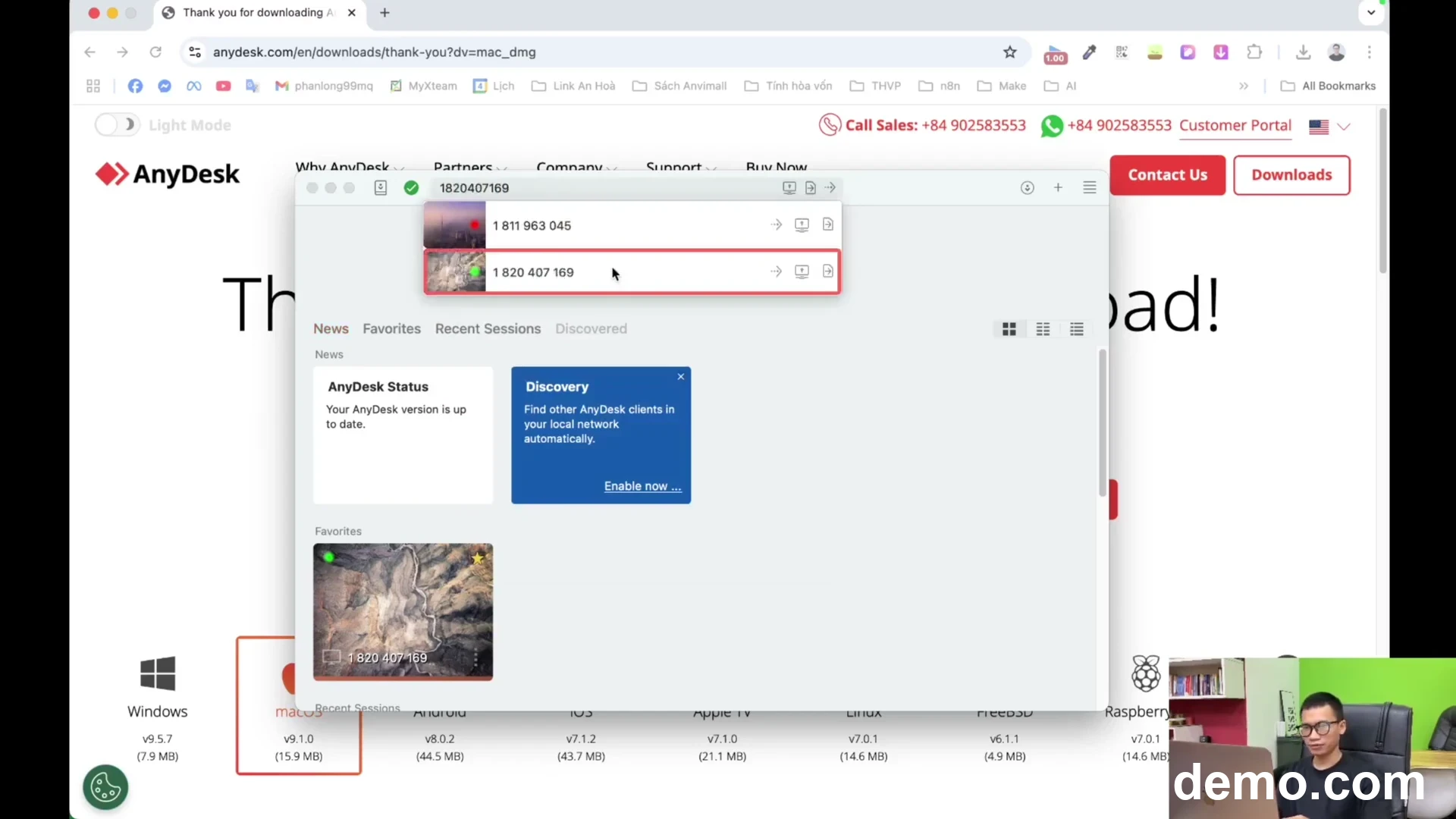This screenshot has width=1456, height=819.
Task: Open the Lịch calendar bookmark
Action: [494, 86]
